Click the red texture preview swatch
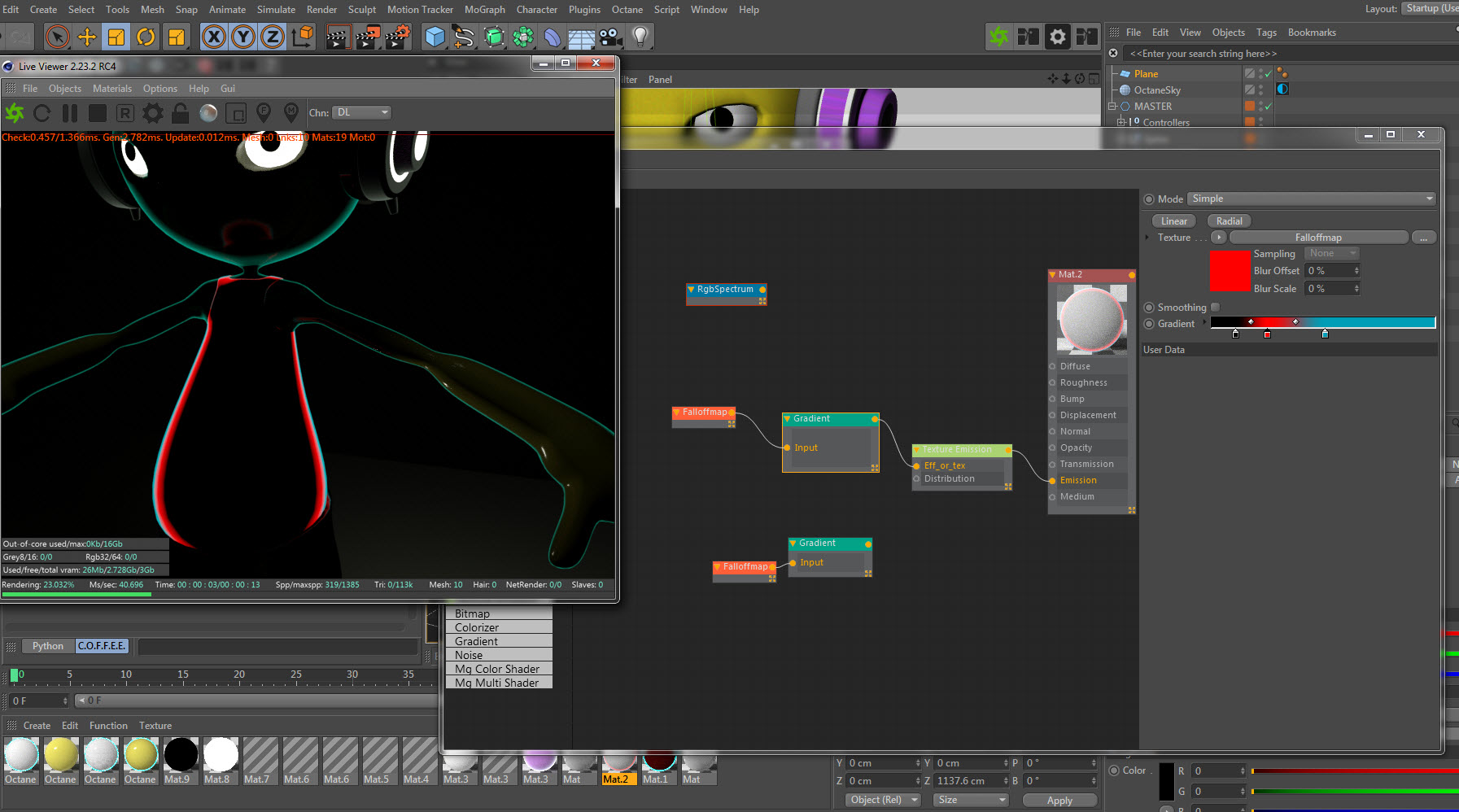1459x812 pixels. pyautogui.click(x=1230, y=271)
